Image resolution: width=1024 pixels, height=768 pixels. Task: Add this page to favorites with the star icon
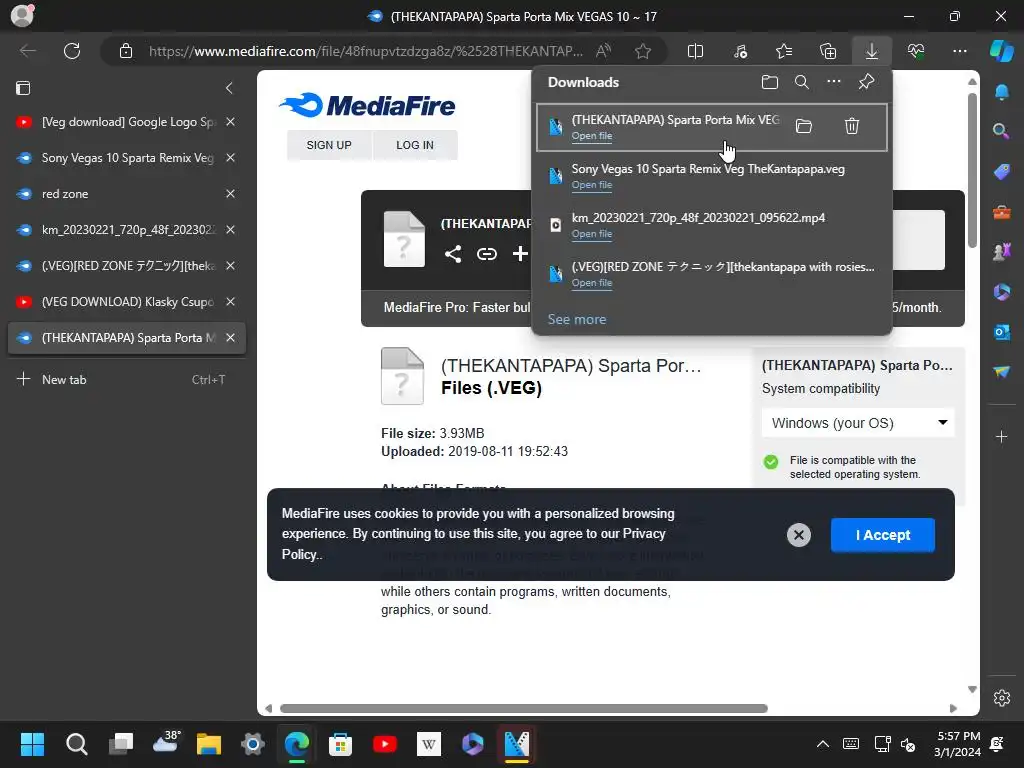(x=643, y=51)
